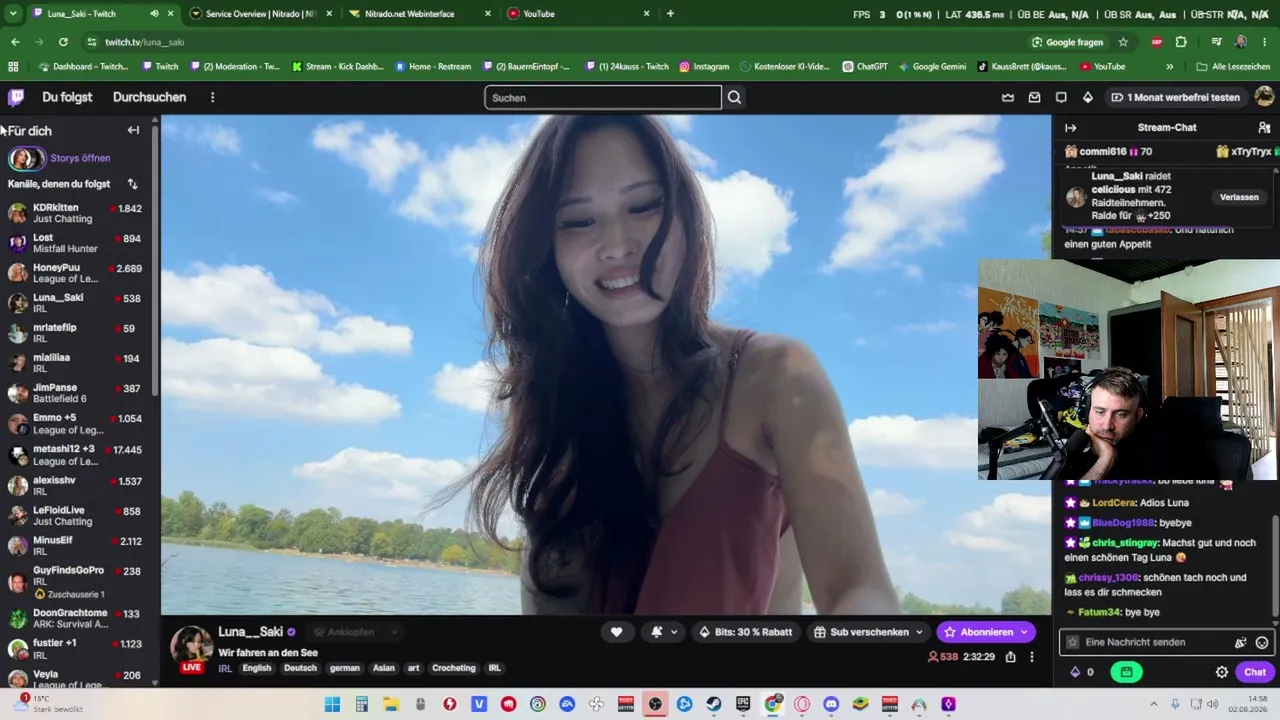Image resolution: width=1280 pixels, height=720 pixels.
Task: Click the Abonnieren button
Action: (985, 632)
